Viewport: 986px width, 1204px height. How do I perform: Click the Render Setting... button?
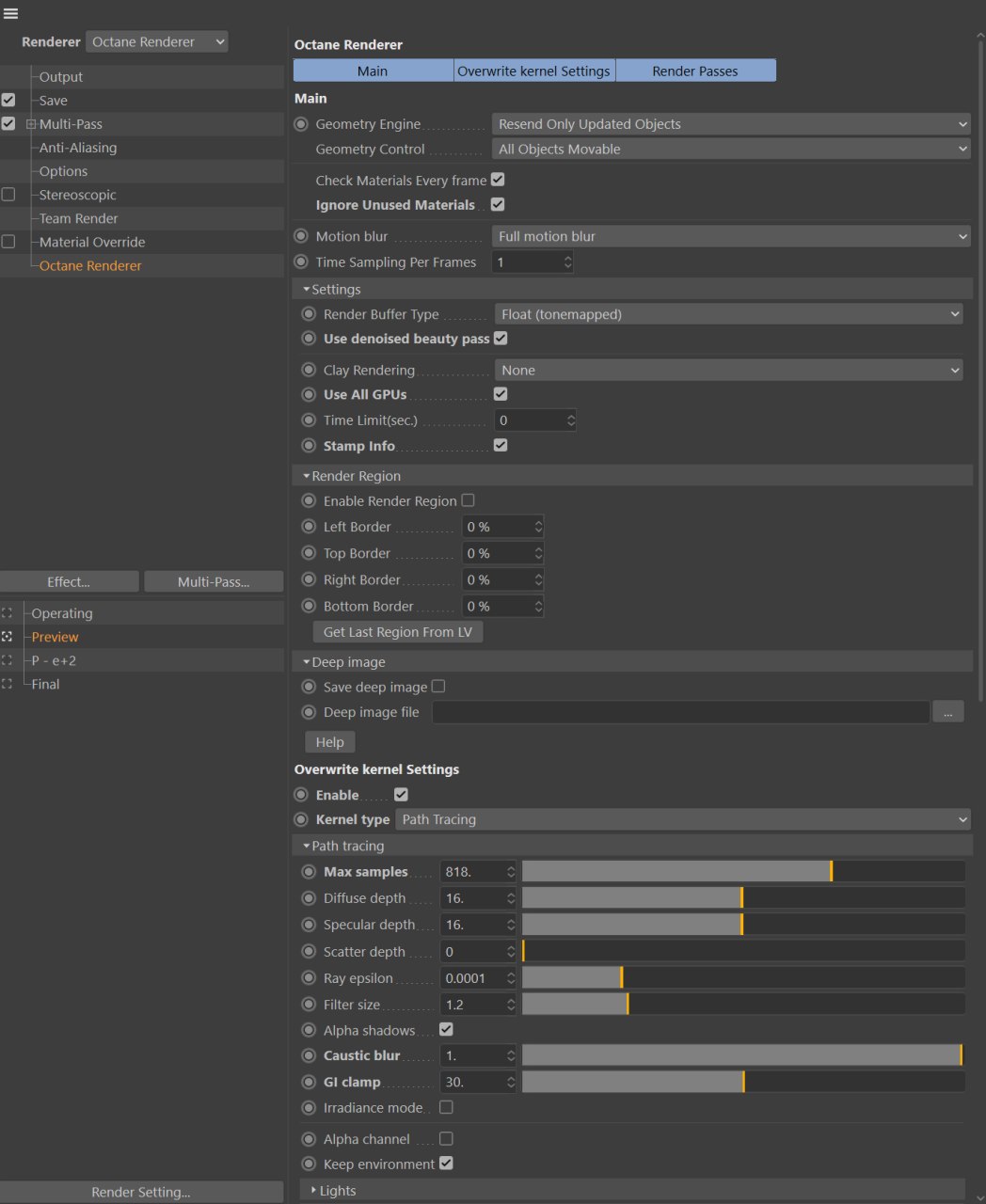click(141, 1192)
